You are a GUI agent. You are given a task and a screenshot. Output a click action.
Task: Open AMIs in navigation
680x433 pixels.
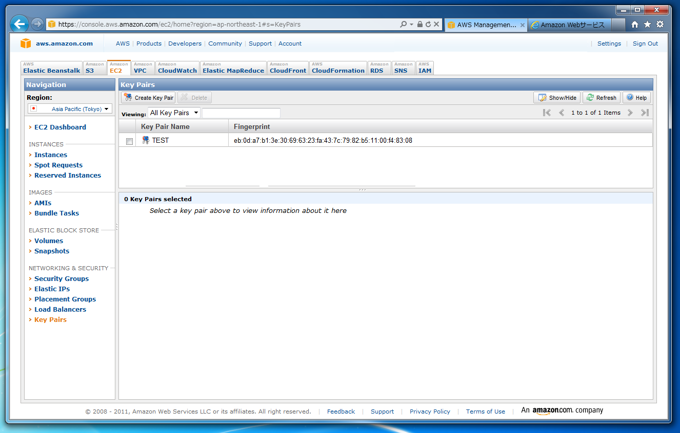click(42, 203)
